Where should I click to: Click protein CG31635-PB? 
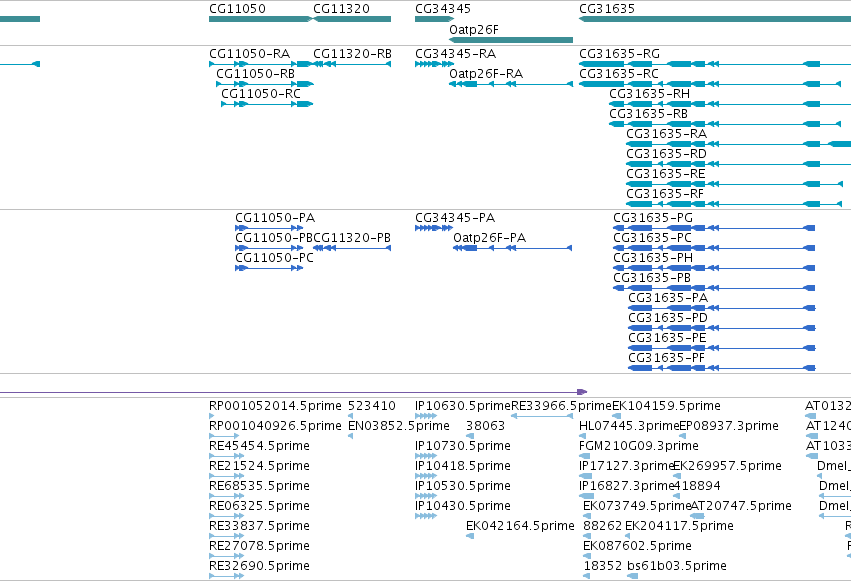click(x=714, y=289)
